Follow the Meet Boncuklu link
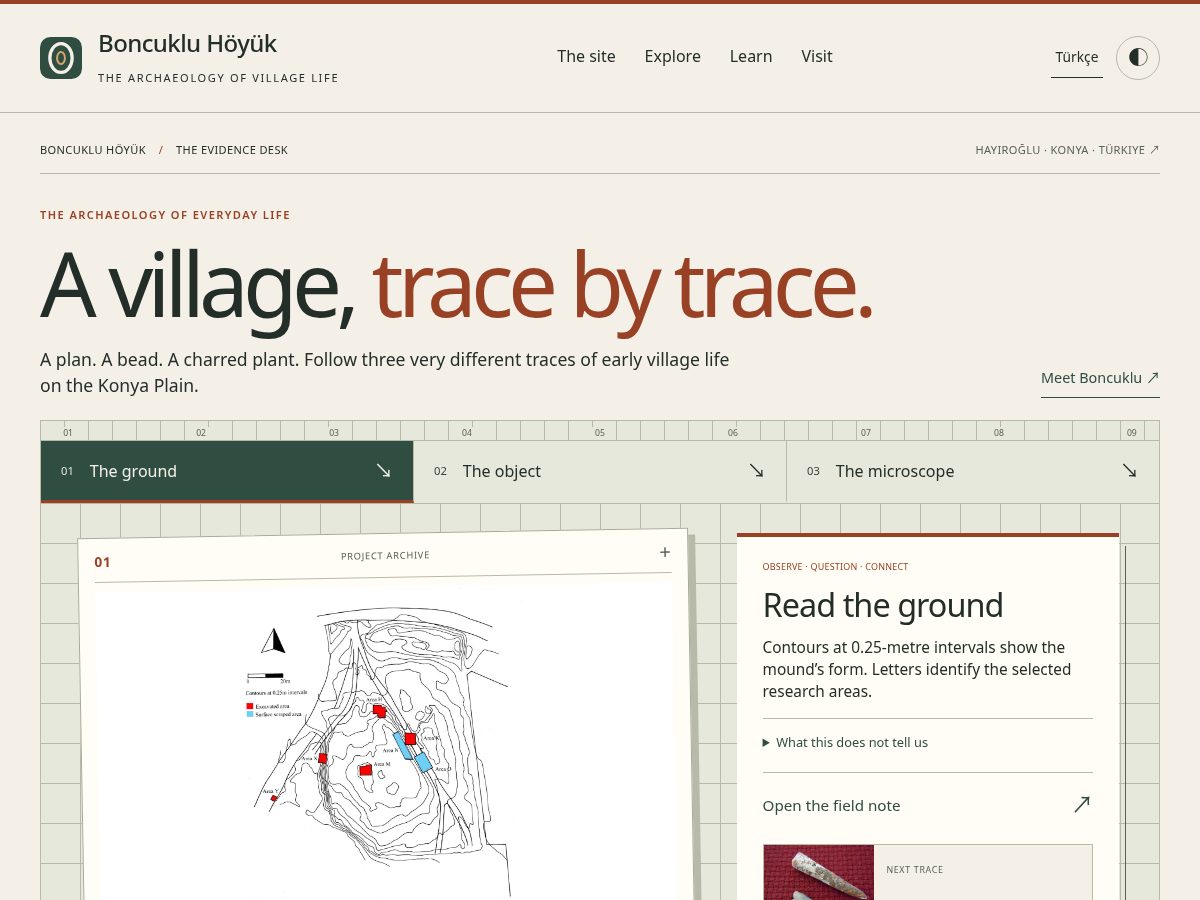The width and height of the screenshot is (1200, 900). coord(1100,378)
